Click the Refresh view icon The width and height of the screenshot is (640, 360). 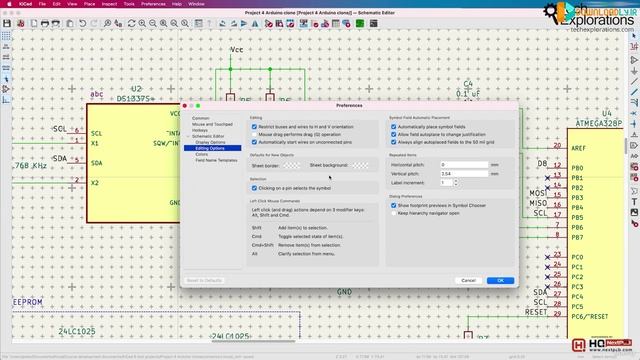(x=131, y=24)
